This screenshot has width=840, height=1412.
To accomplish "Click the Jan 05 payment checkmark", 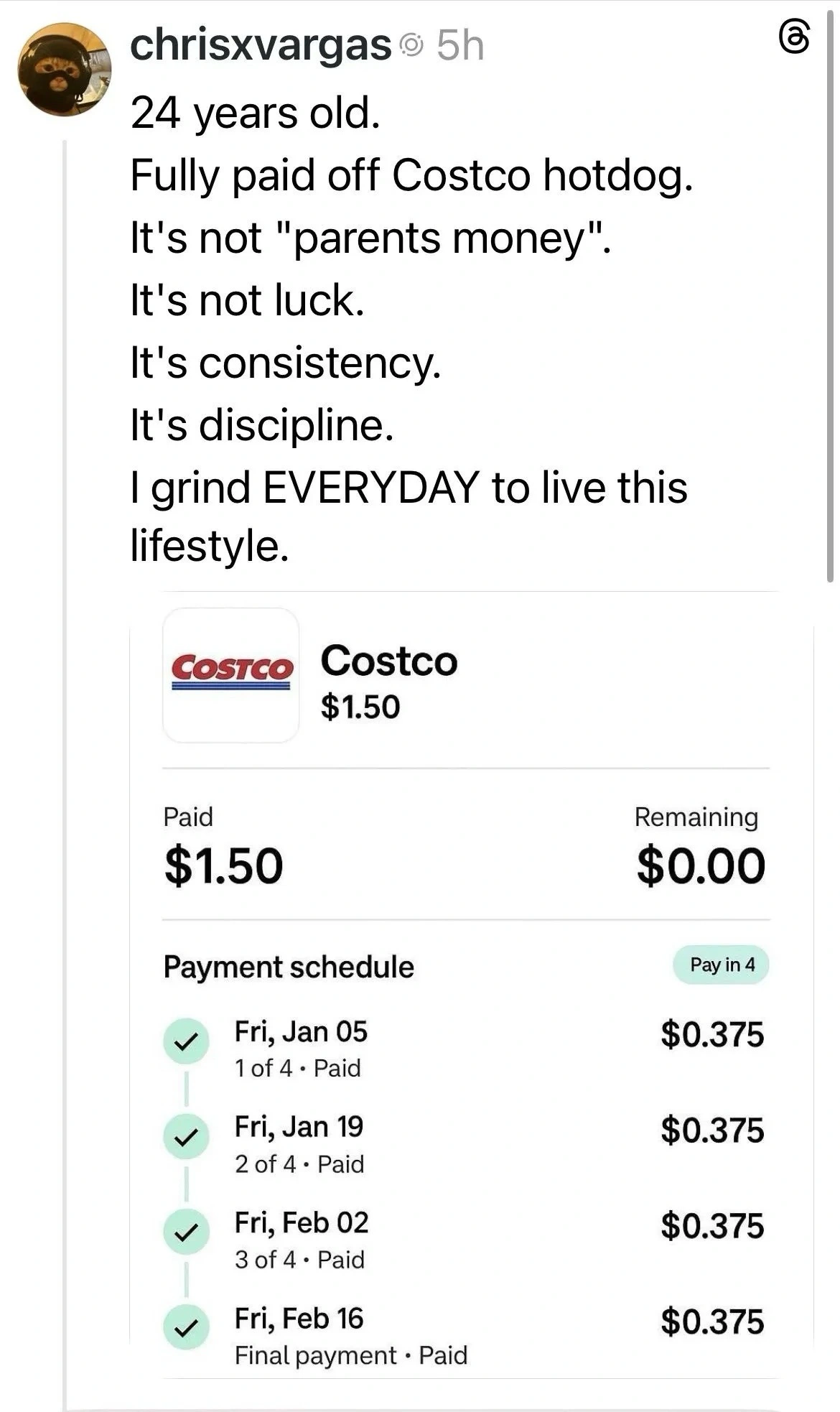I will [x=186, y=1040].
